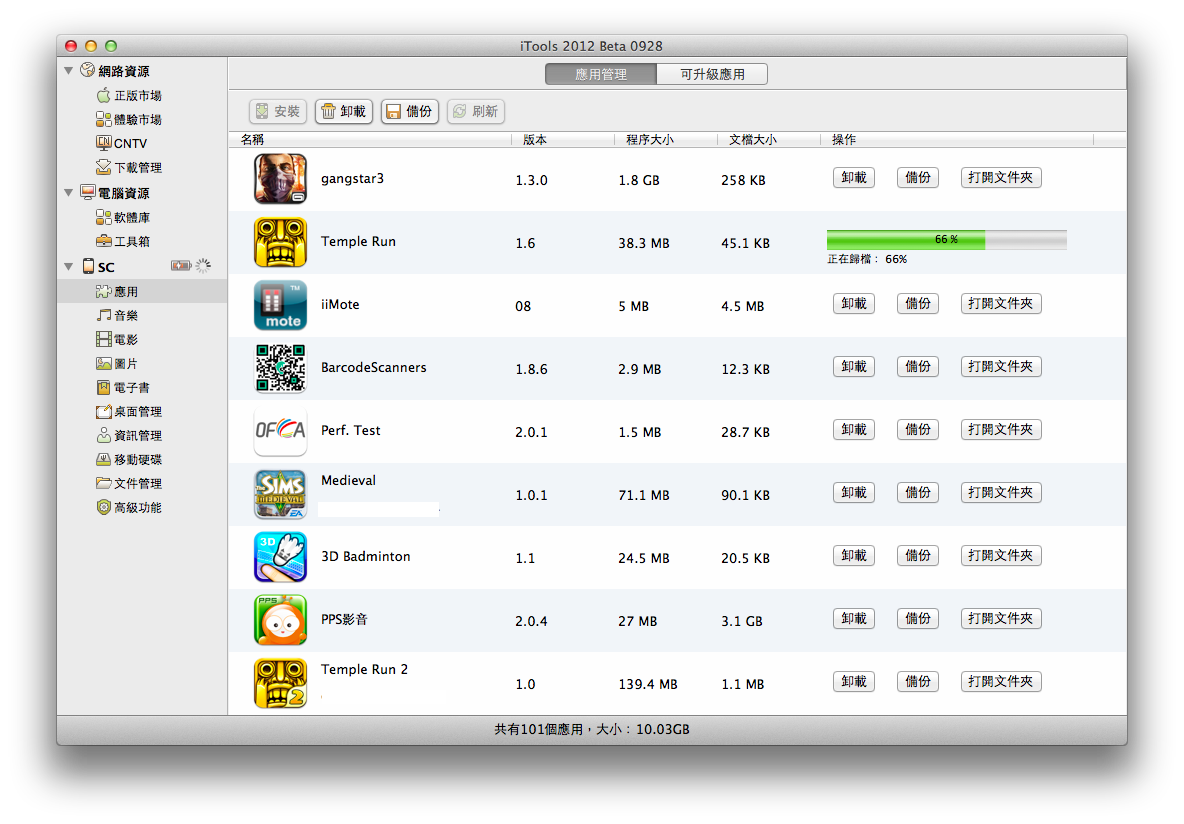Screen dimensions: 1184x824
Task: Open 下載管理 in the sidebar
Action: point(137,167)
